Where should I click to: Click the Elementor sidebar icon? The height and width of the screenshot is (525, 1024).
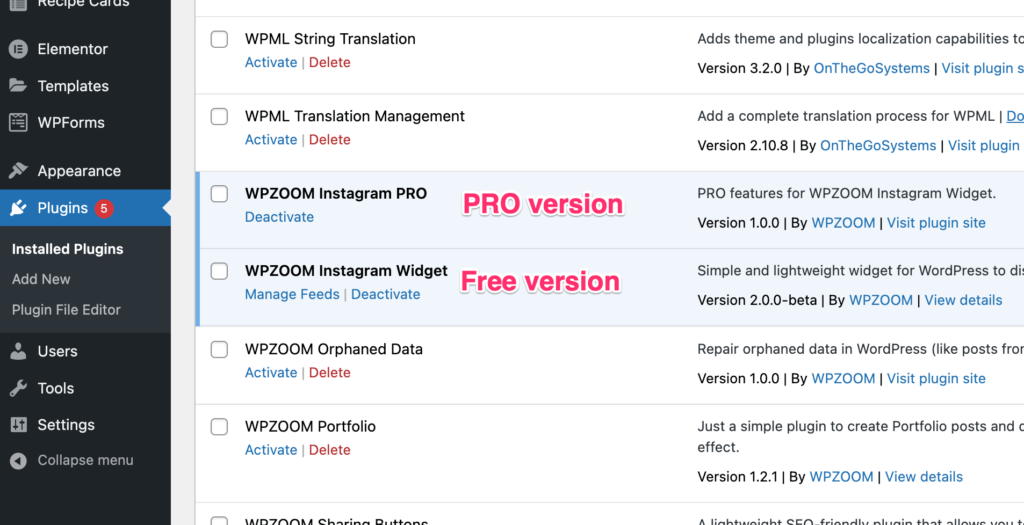(18, 49)
